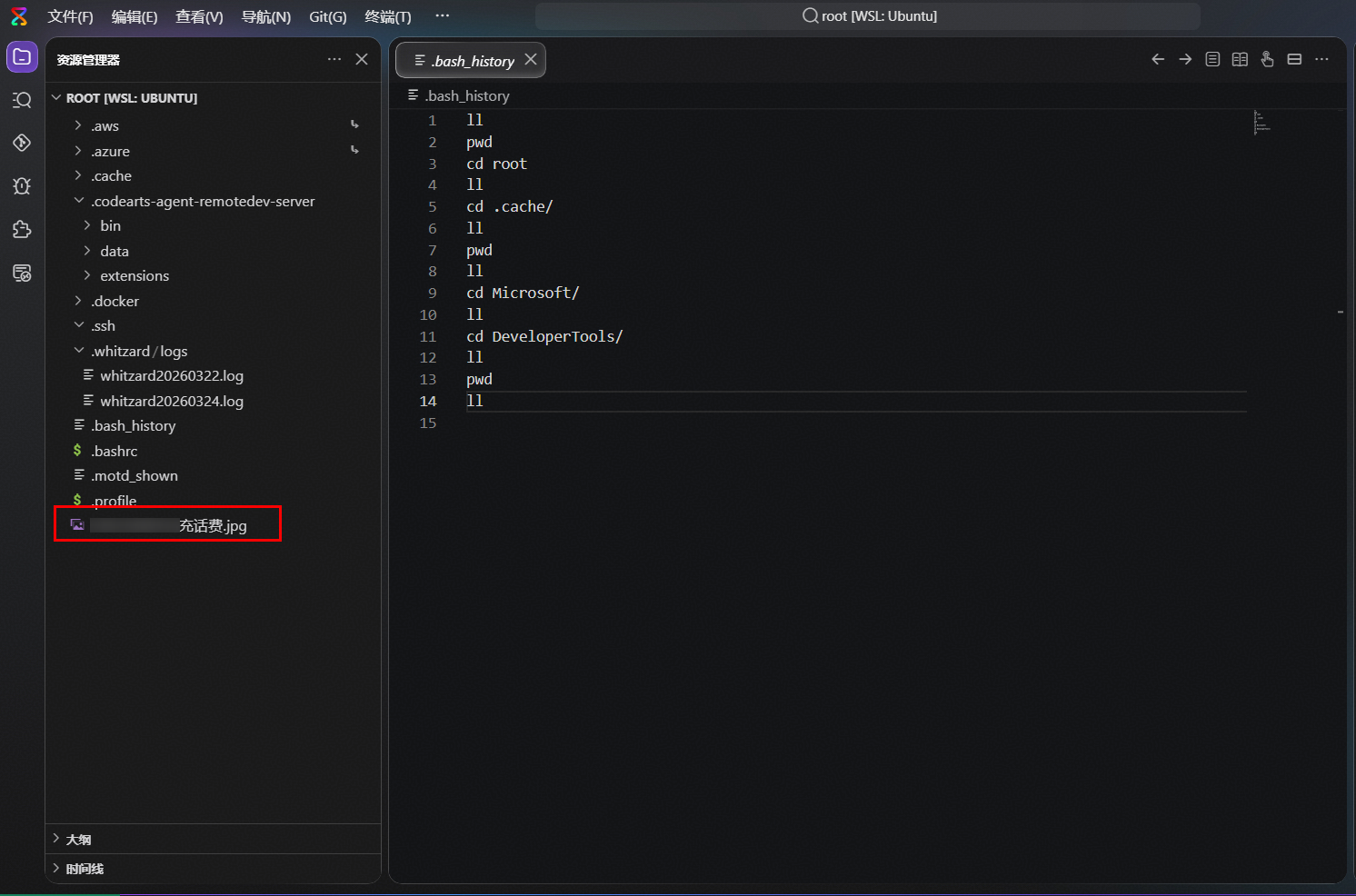The height and width of the screenshot is (896, 1356).
Task: Open the Git(G) menu
Action: [x=328, y=16]
